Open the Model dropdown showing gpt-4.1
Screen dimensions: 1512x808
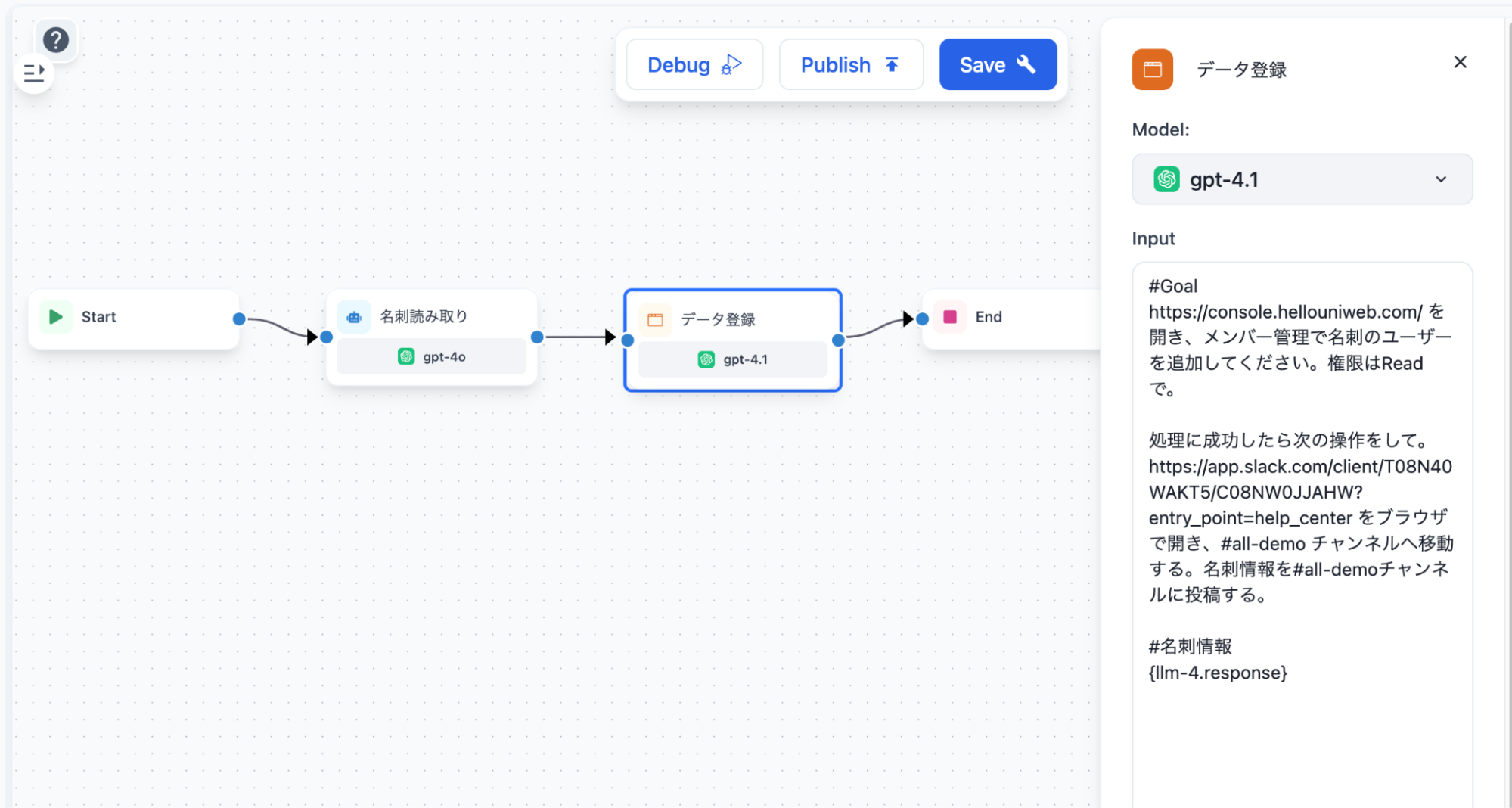pos(1301,179)
